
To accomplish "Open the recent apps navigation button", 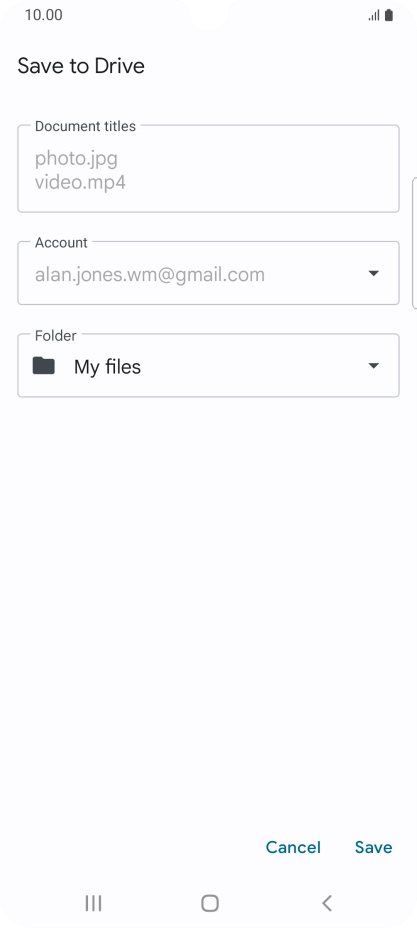I will (93, 903).
